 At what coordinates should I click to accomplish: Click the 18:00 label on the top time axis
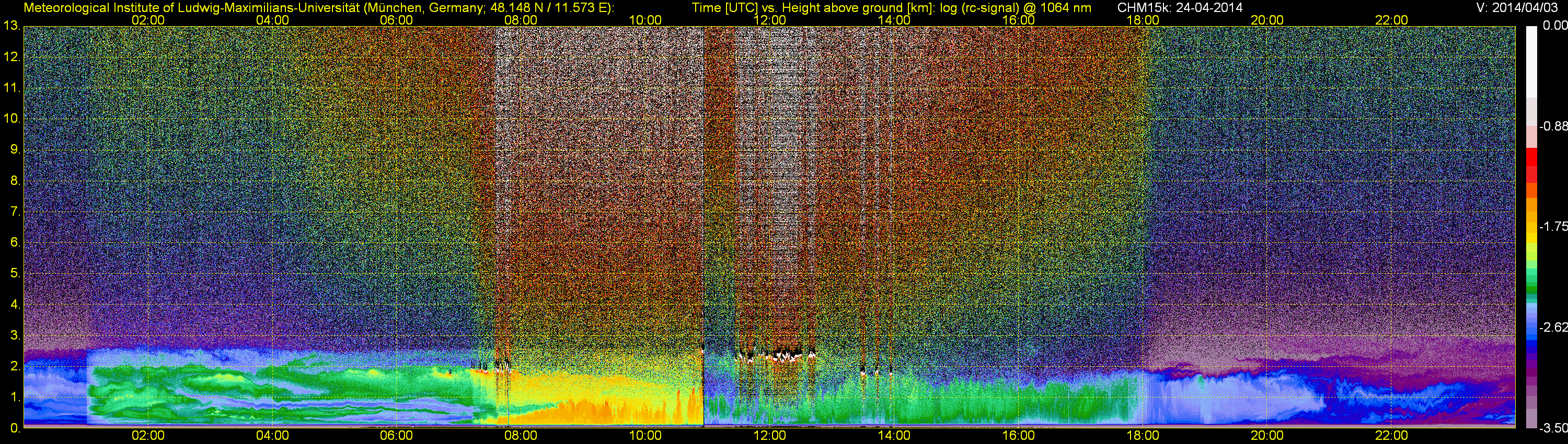tap(1143, 20)
